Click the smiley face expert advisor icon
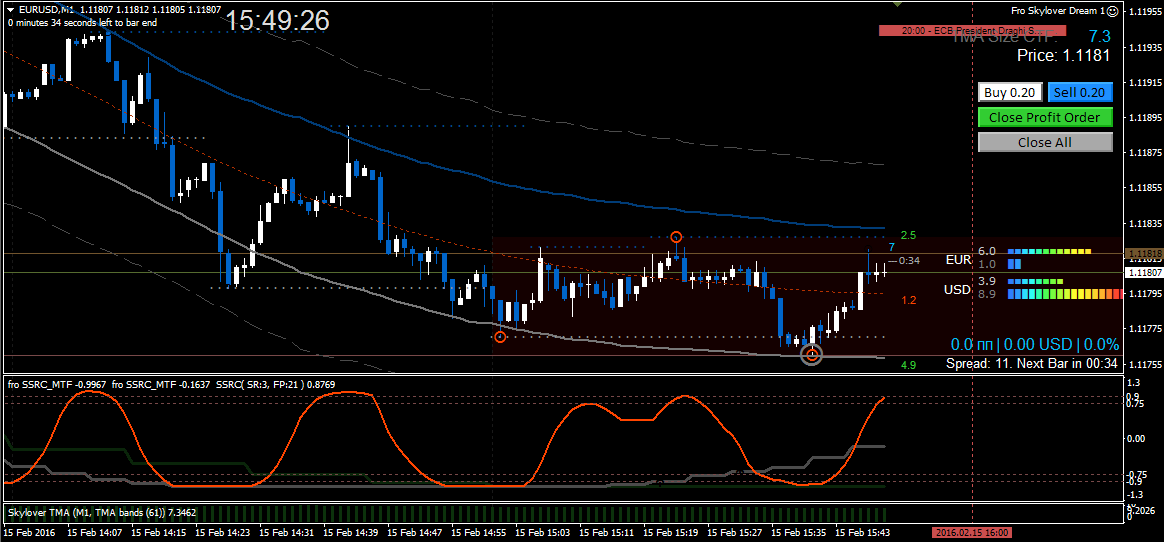 point(1112,11)
